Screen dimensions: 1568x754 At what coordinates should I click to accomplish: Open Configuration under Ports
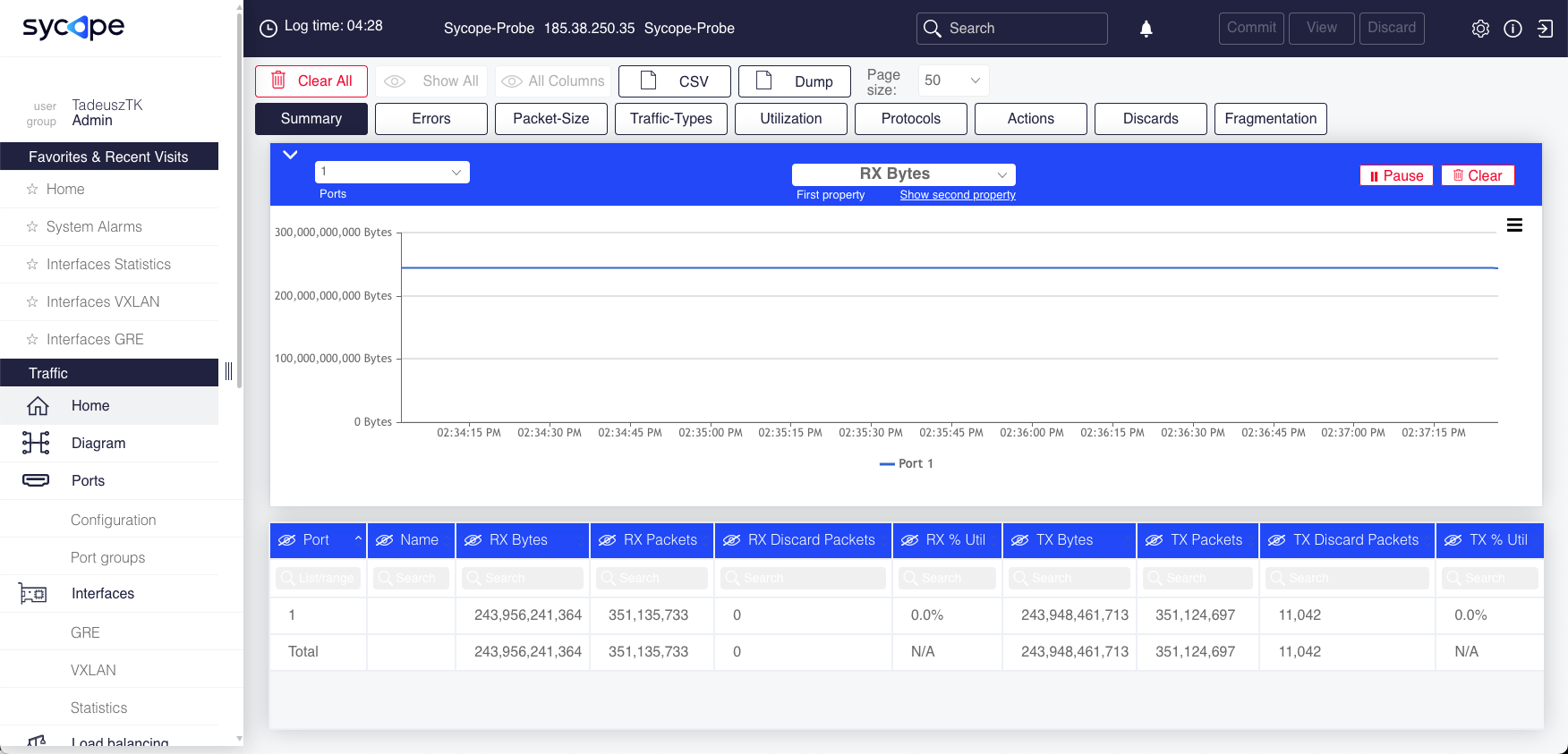[113, 520]
